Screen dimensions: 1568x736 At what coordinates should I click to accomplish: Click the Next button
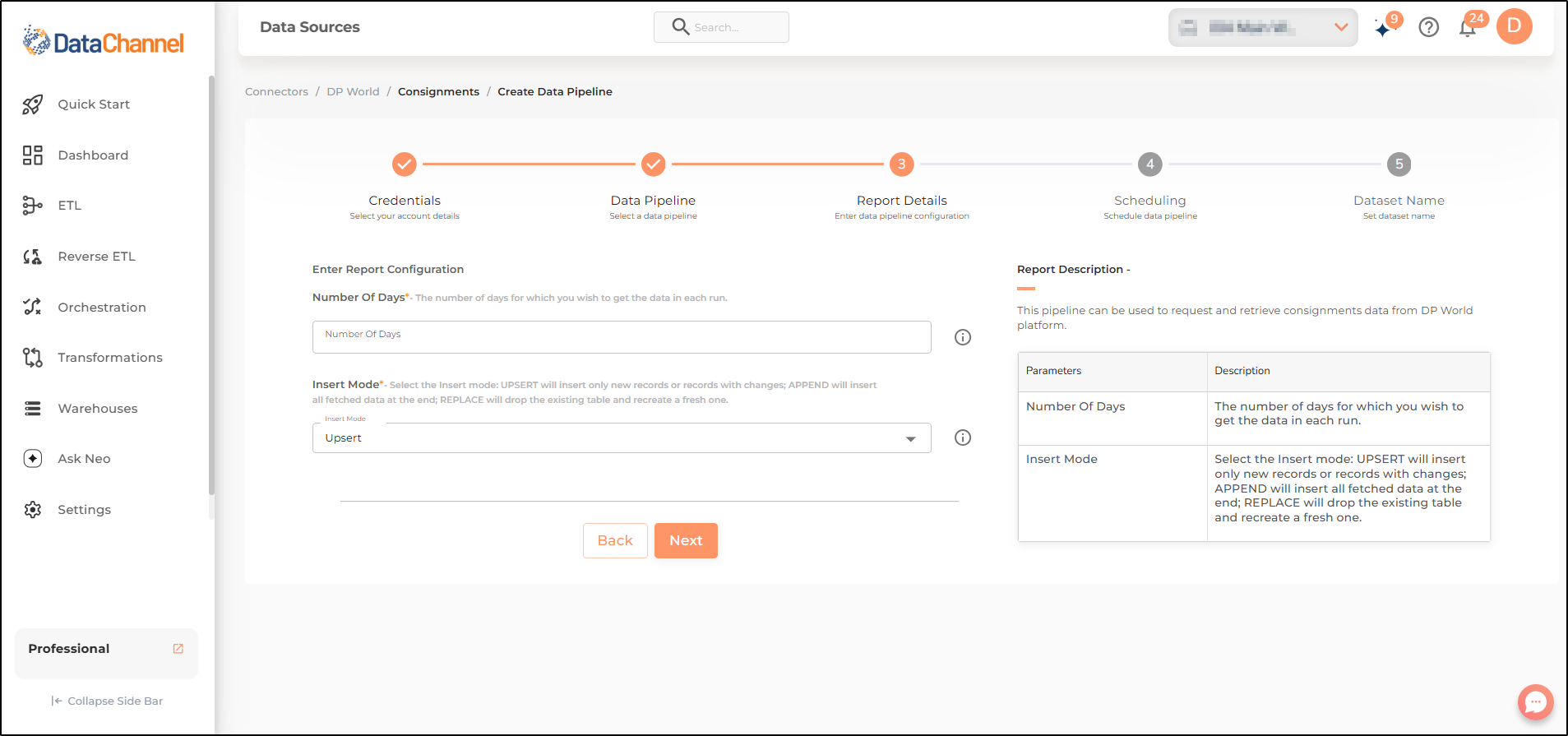click(x=686, y=541)
